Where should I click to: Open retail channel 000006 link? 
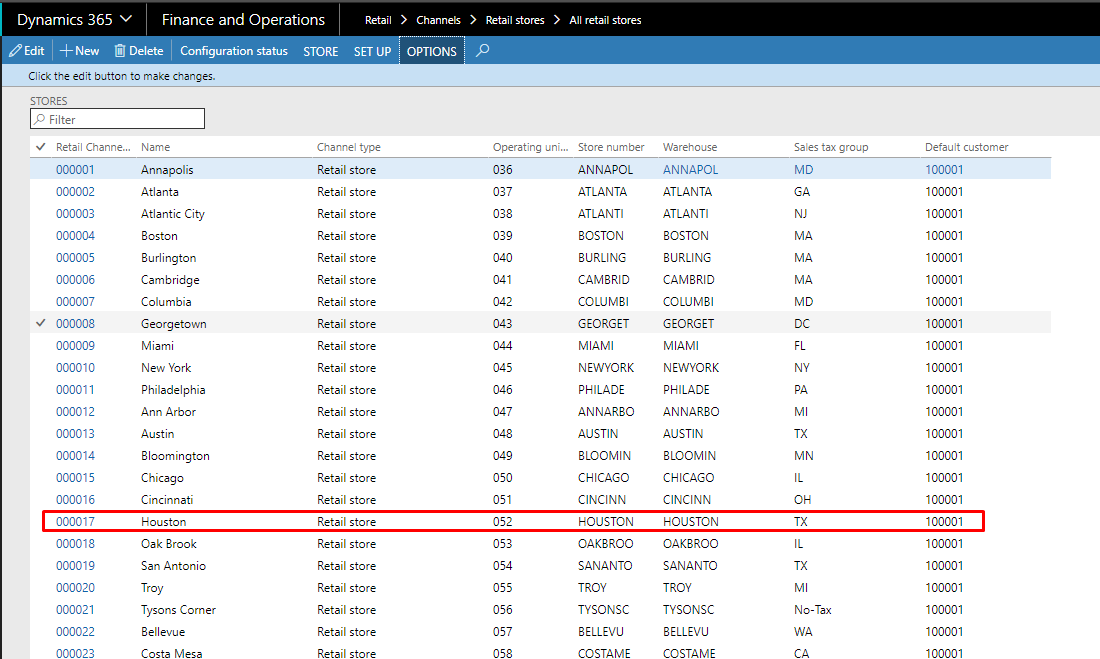(75, 279)
